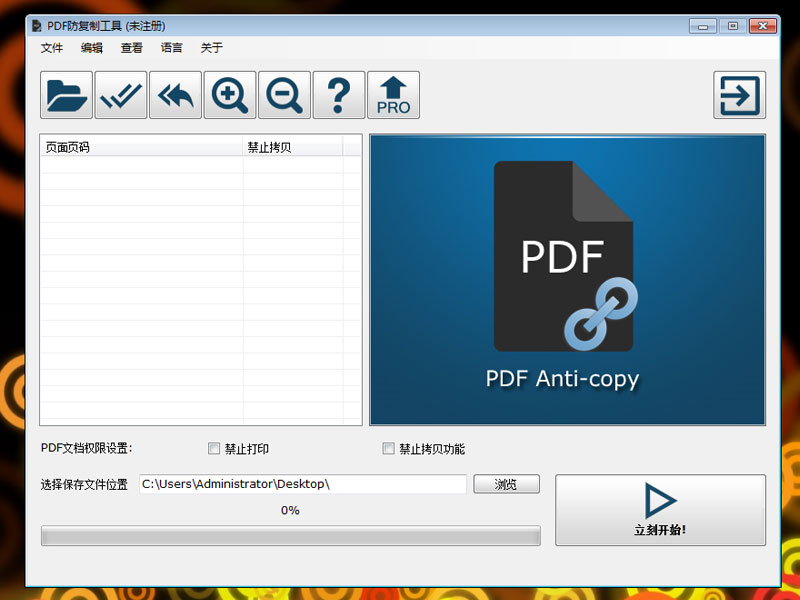Enable the 禁止打印 checkbox
Viewport: 800px width, 600px height.
click(214, 449)
